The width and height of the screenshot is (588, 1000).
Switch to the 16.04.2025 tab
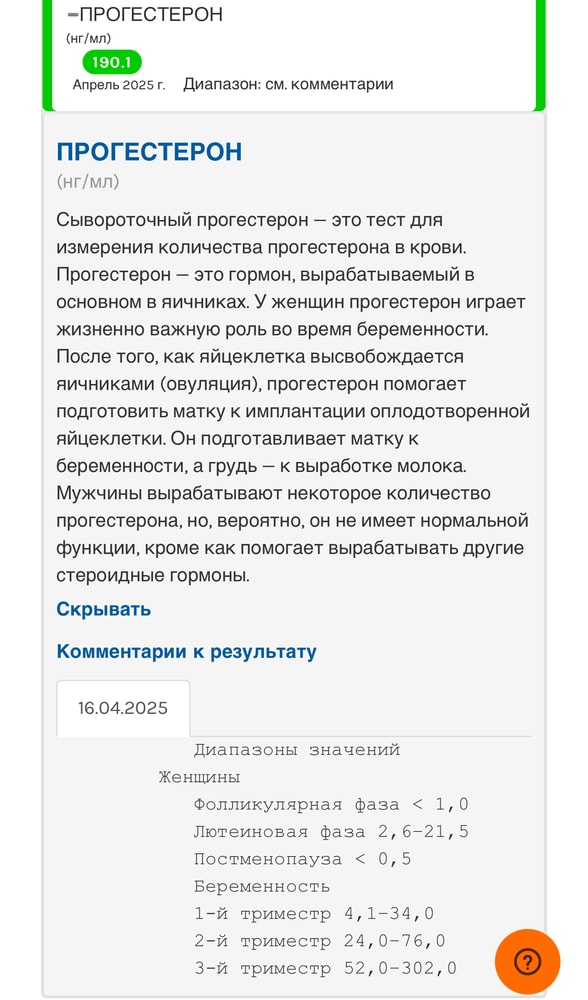(x=123, y=708)
